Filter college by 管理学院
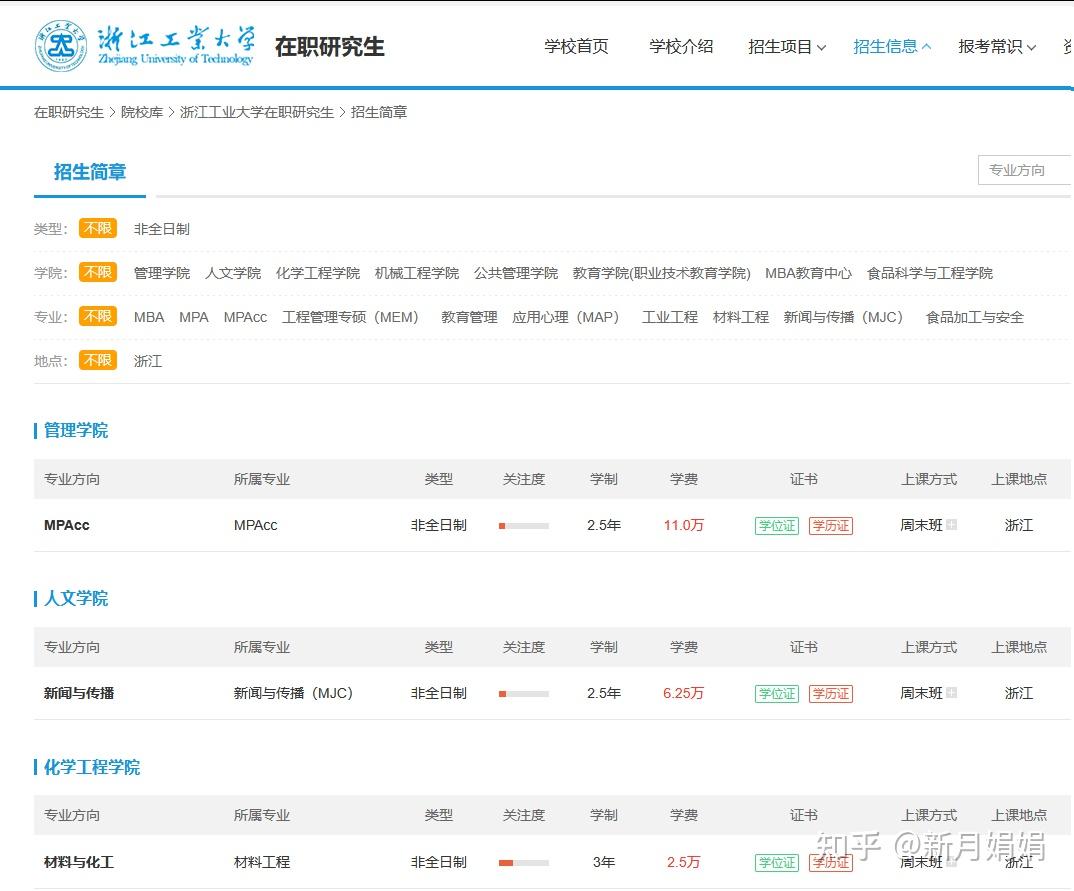The image size is (1074, 891). click(x=162, y=273)
